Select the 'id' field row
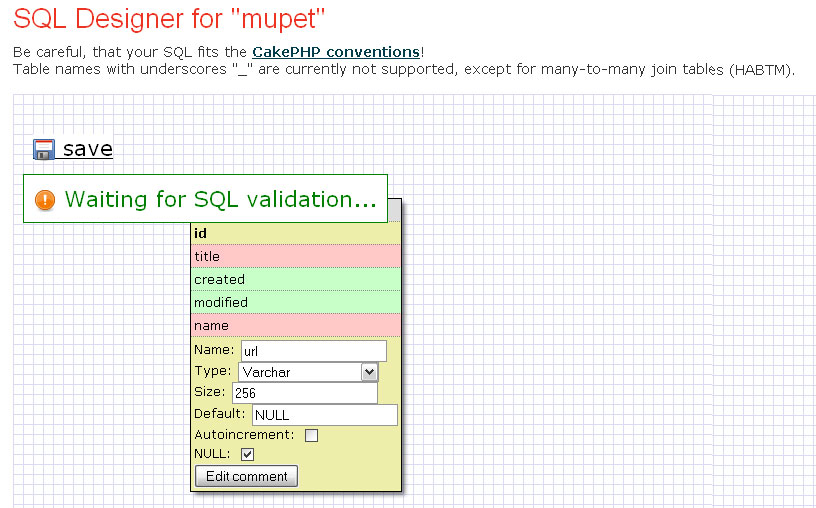This screenshot has height=508, width=816. [296, 233]
